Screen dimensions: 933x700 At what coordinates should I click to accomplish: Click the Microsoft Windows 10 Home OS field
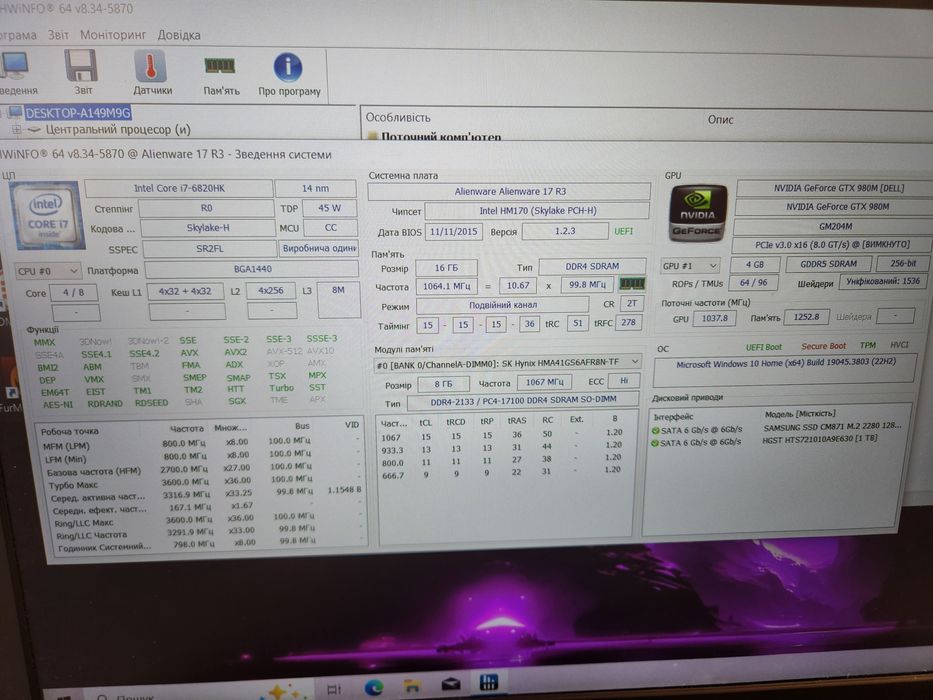(x=785, y=369)
